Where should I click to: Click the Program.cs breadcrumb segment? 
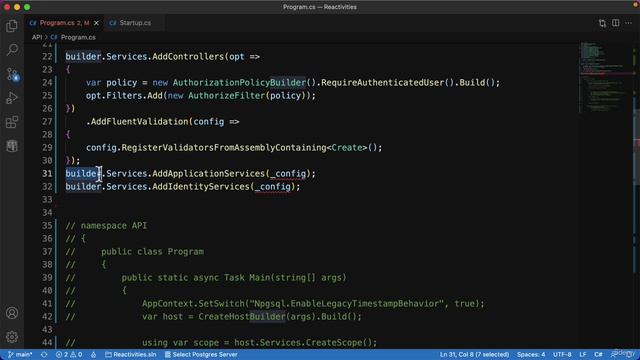click(78, 37)
